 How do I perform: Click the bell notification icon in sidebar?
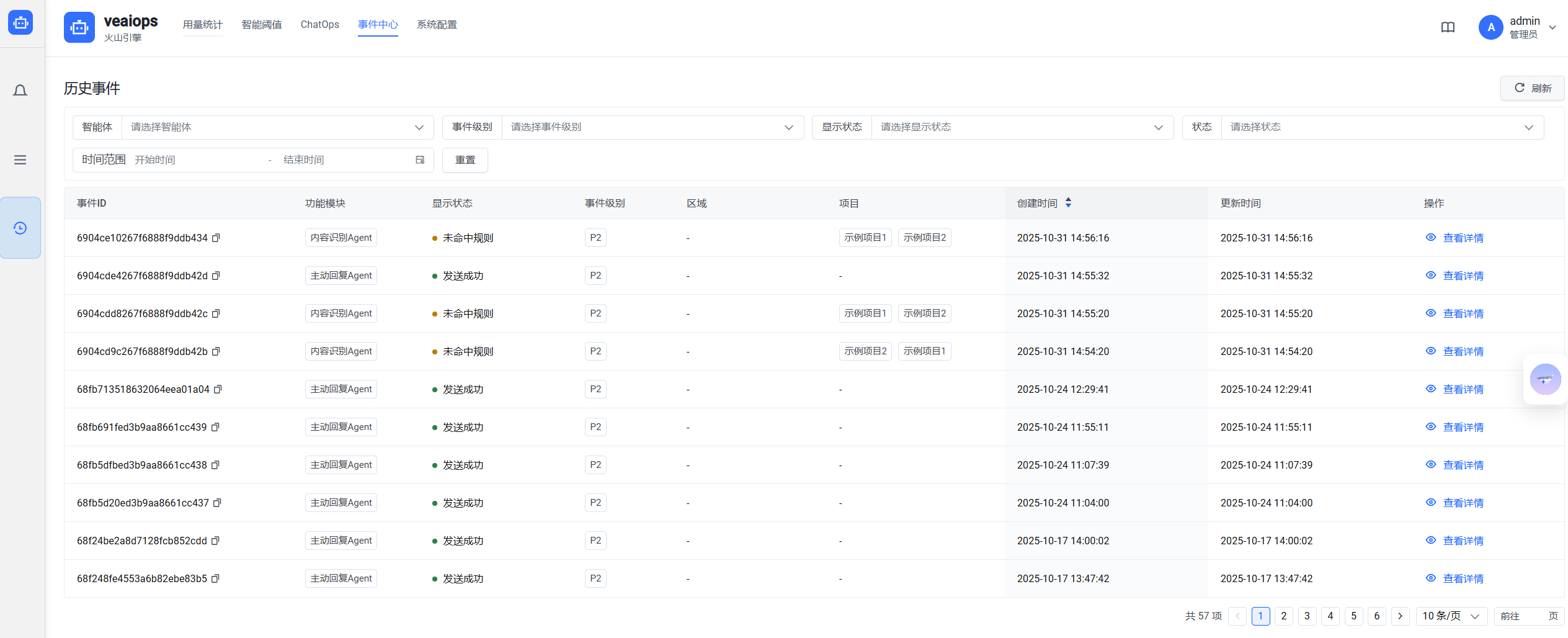(x=20, y=91)
